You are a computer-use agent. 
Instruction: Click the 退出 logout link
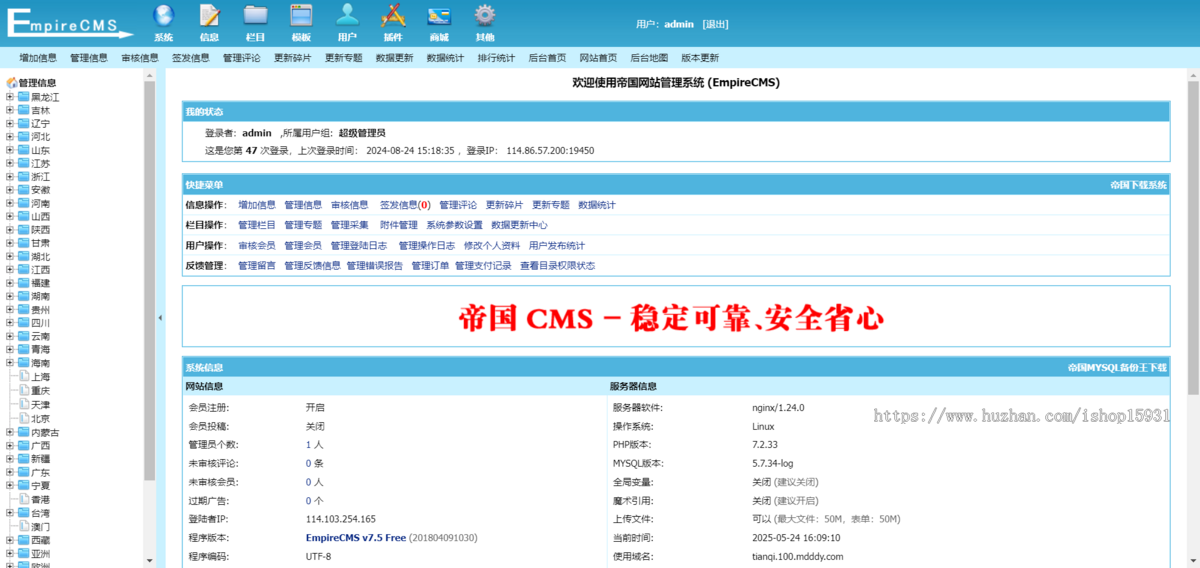tap(715, 24)
